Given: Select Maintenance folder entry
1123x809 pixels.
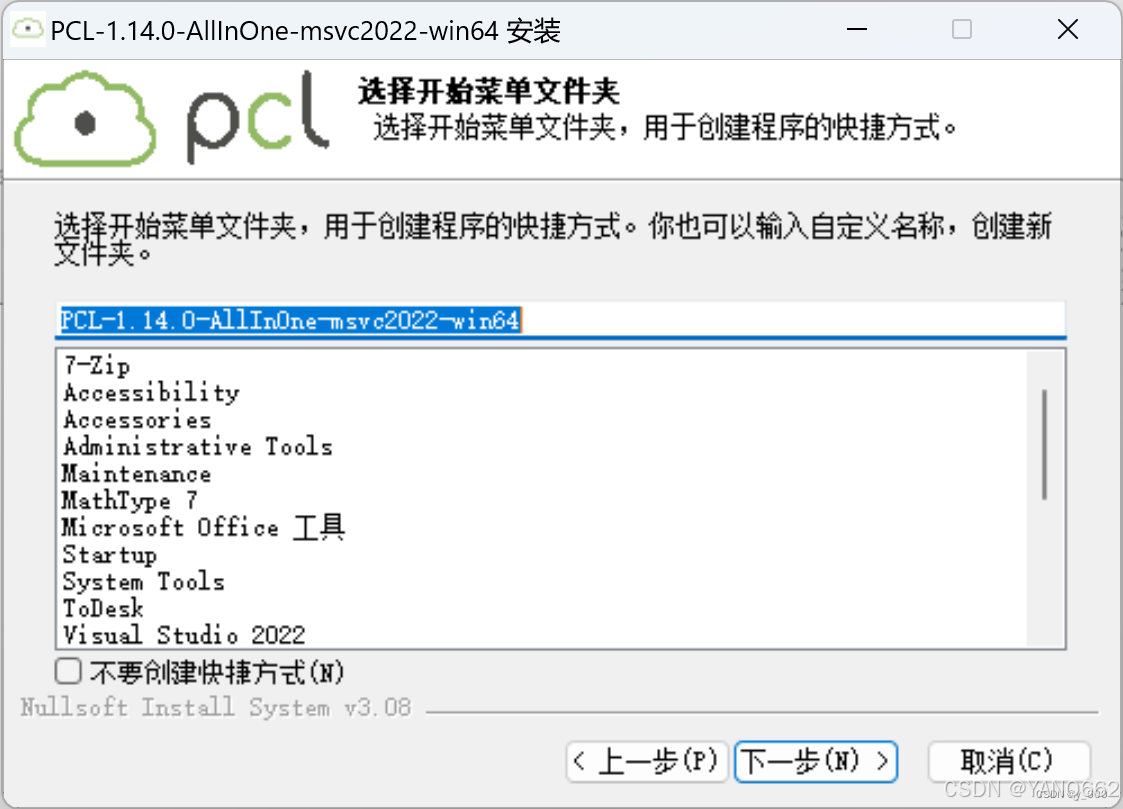Looking at the screenshot, I should tap(137, 474).
